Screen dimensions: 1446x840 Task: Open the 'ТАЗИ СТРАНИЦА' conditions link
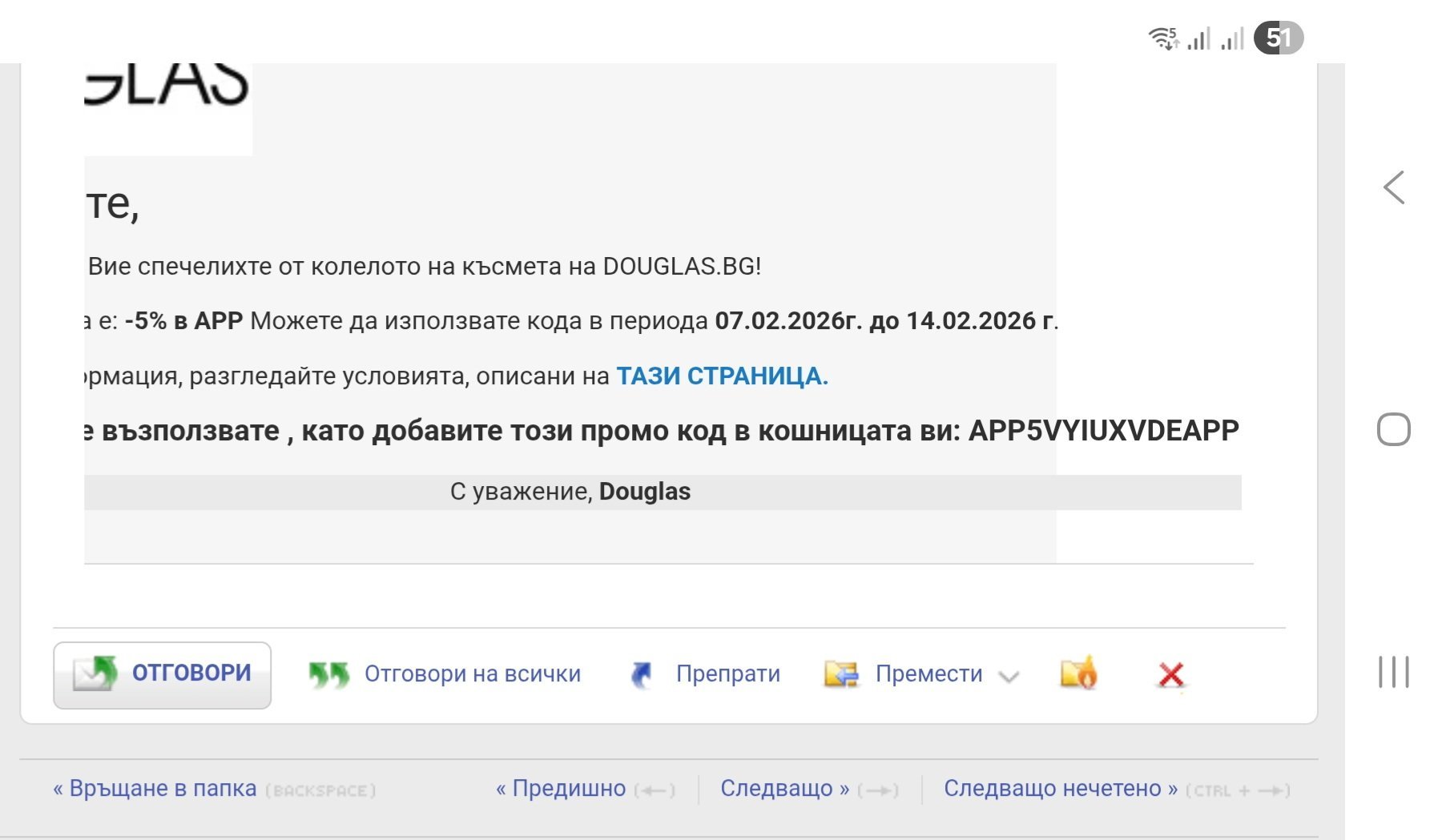point(721,376)
